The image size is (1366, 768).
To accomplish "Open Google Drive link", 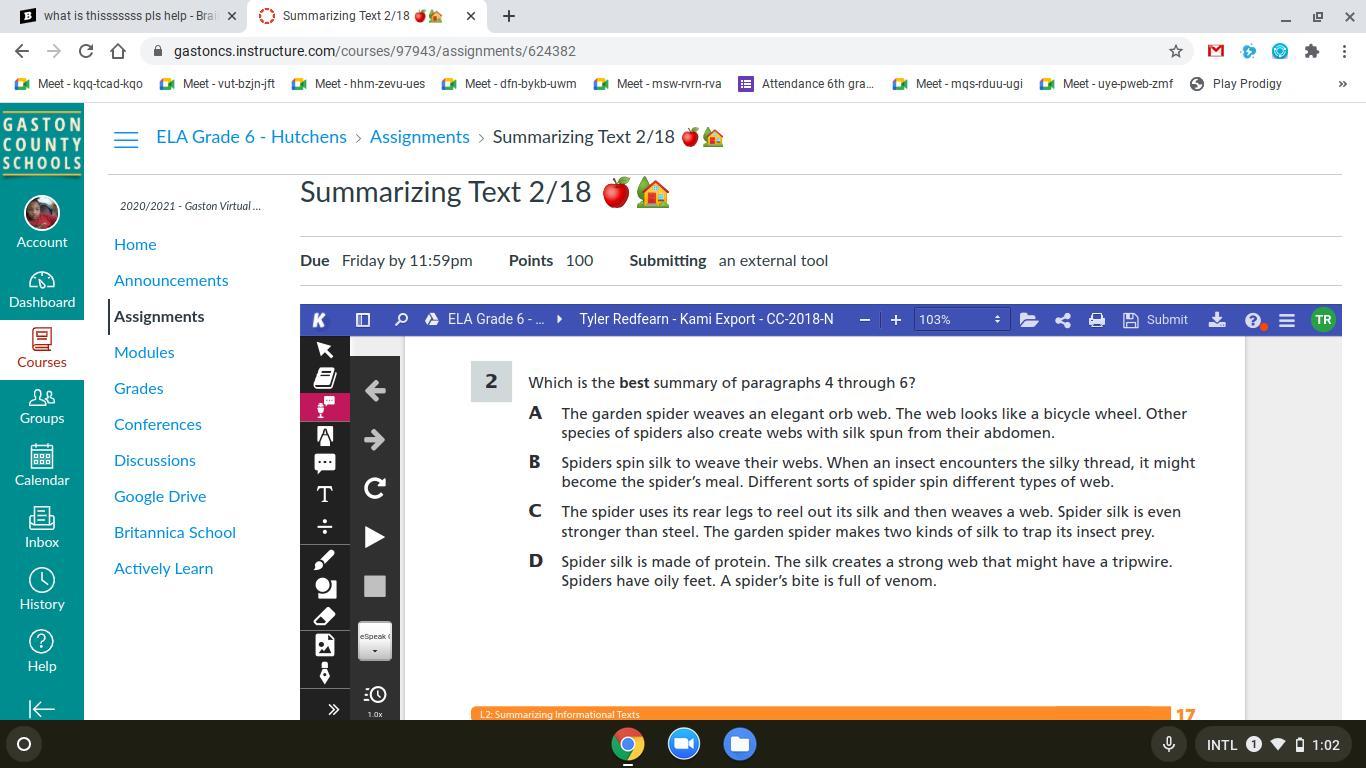I will pos(160,496).
